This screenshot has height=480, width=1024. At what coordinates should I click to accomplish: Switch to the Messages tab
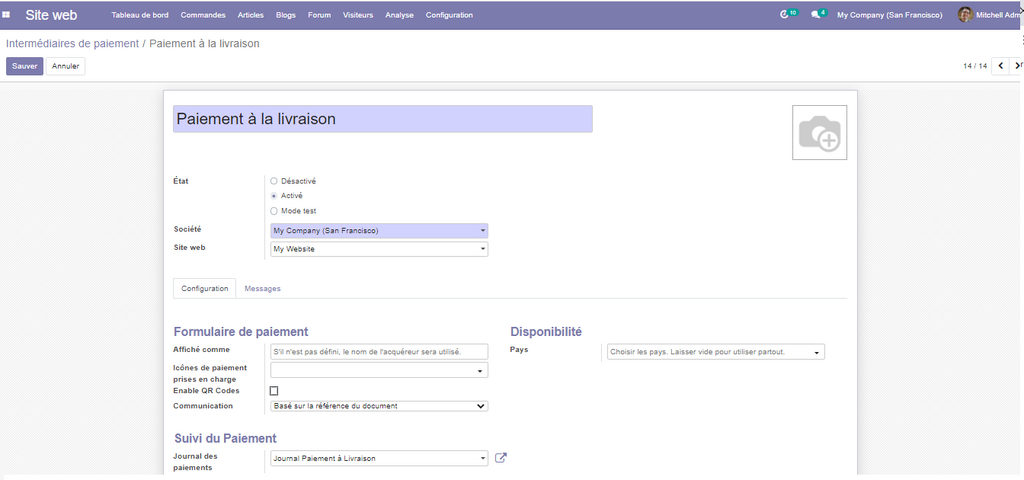[x=262, y=289]
